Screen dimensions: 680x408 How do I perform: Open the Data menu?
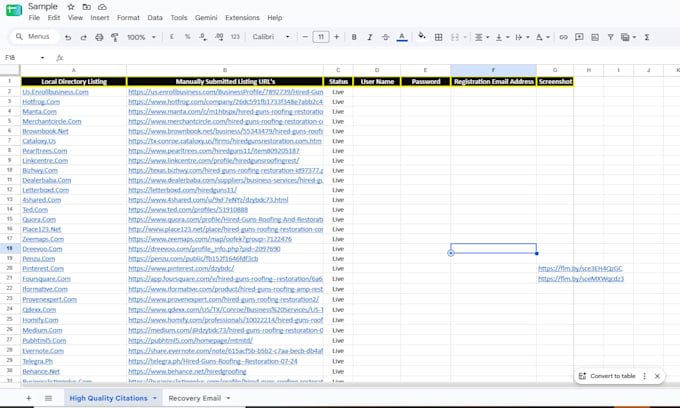(155, 18)
